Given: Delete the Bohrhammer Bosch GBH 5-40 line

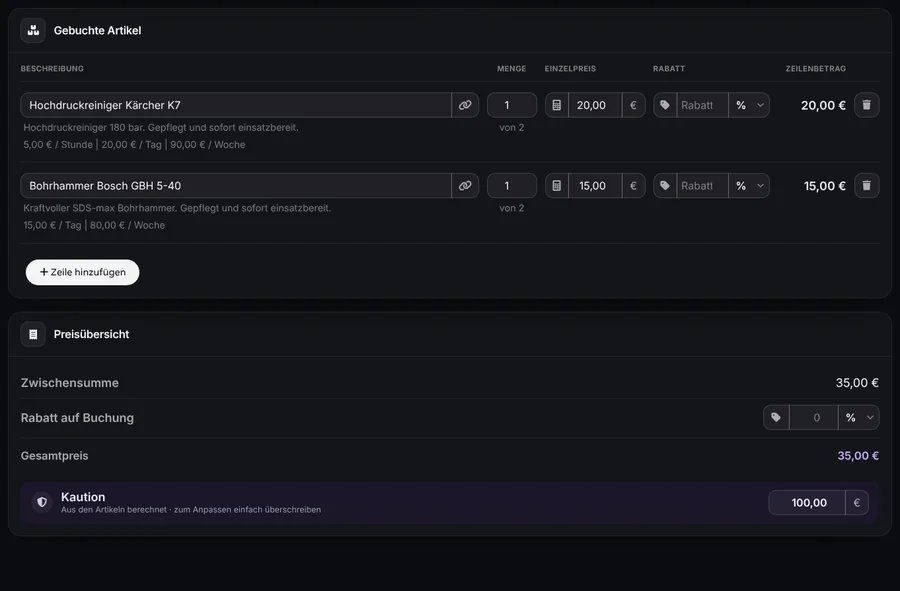Looking at the screenshot, I should tap(867, 186).
